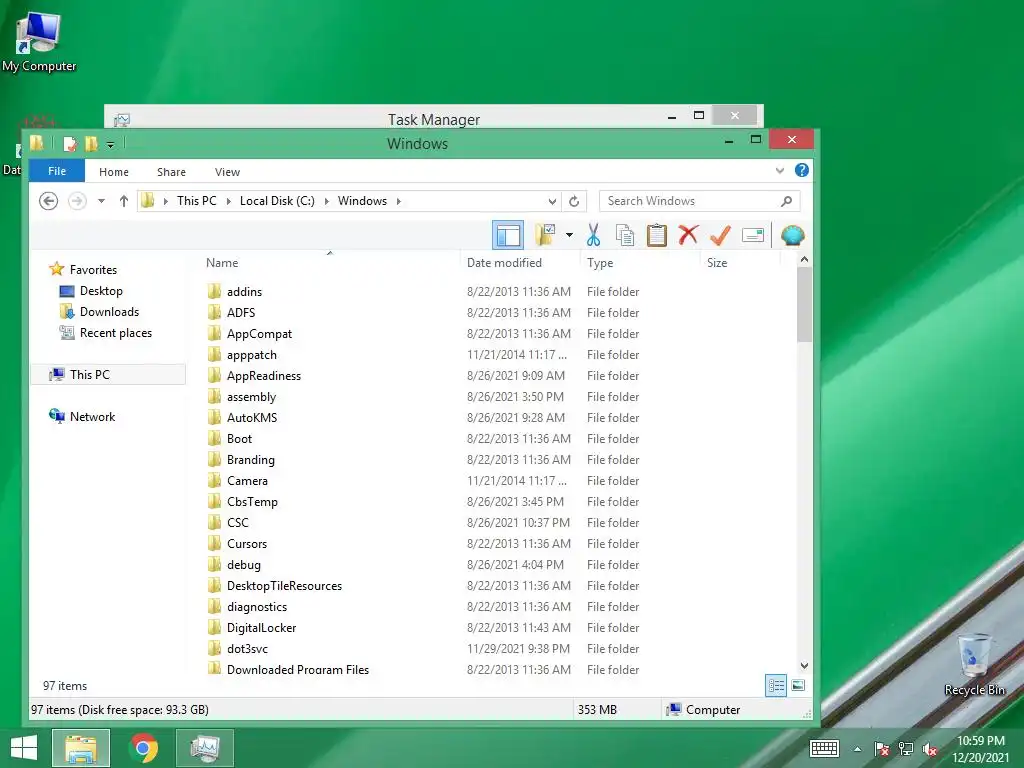Open the Start menu
Viewport: 1024px width, 768px height.
24,748
